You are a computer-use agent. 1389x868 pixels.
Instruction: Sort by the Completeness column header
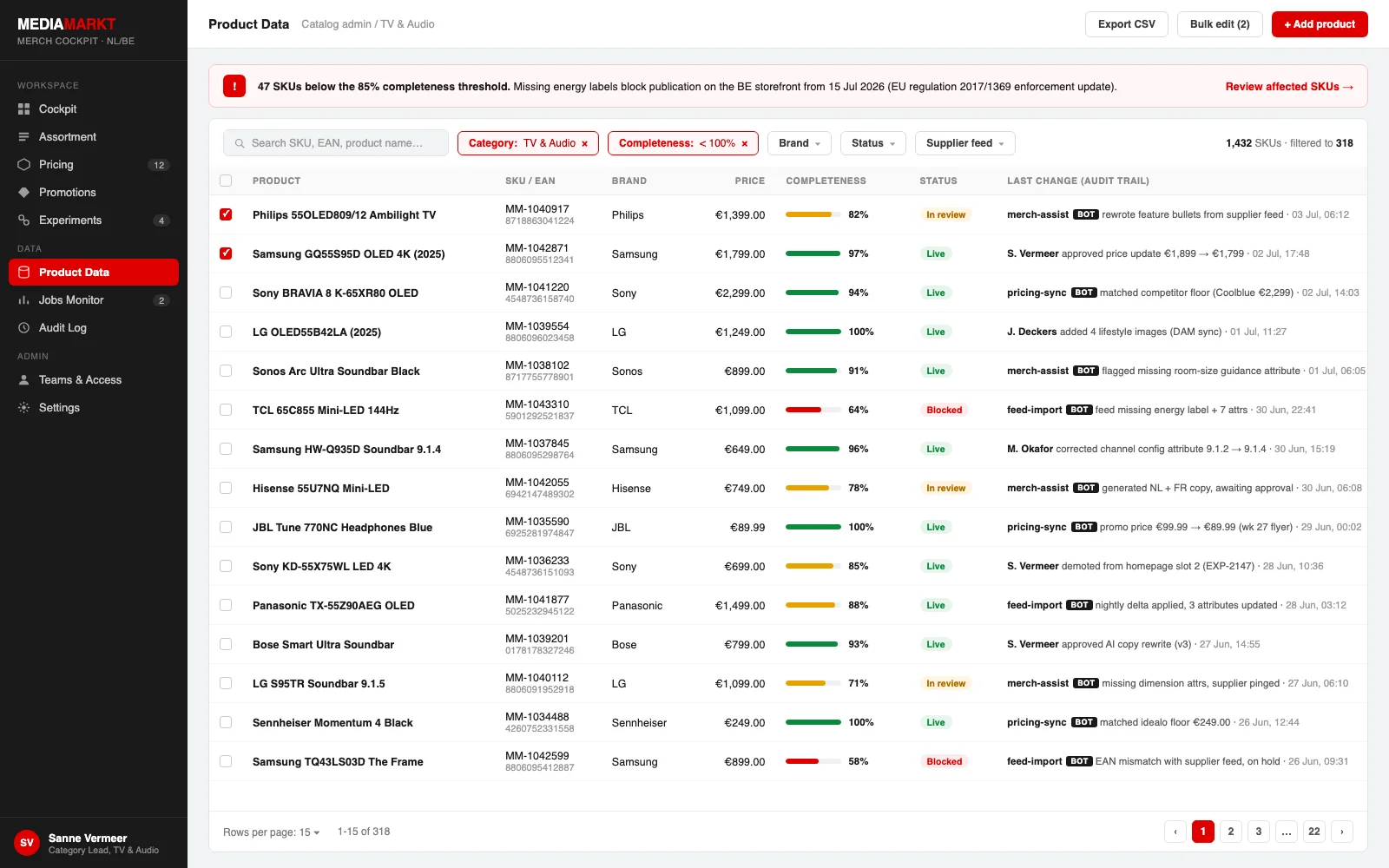[826, 181]
